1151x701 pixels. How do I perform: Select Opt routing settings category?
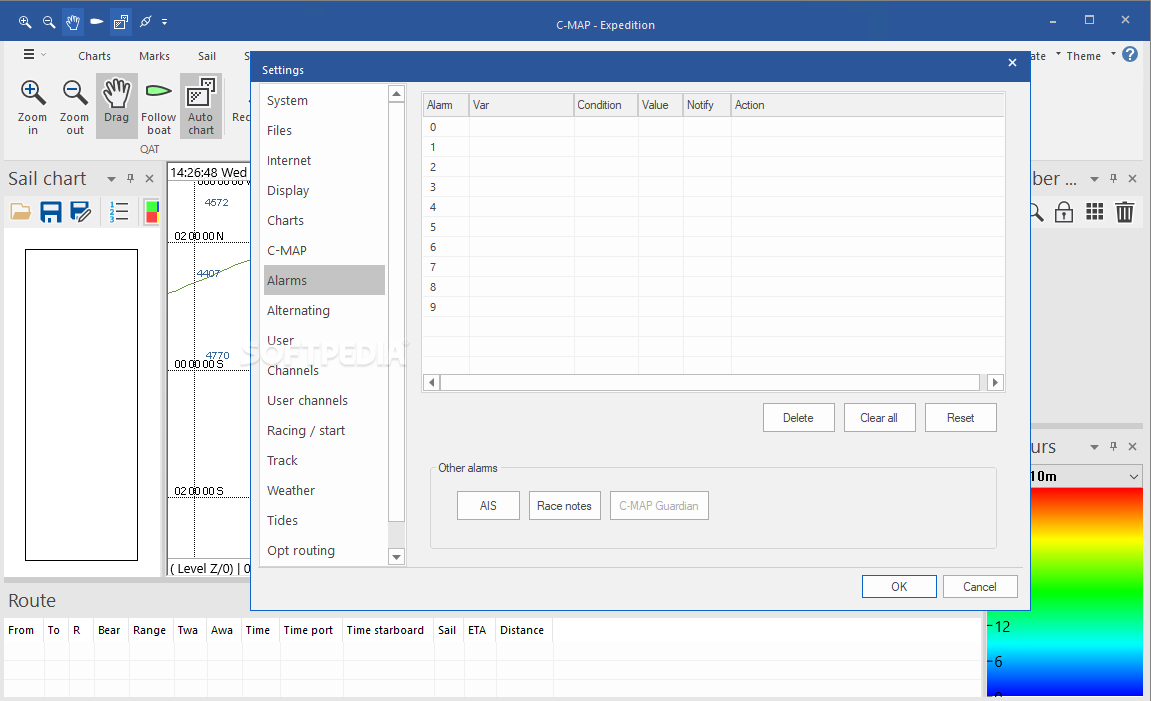click(x=324, y=551)
